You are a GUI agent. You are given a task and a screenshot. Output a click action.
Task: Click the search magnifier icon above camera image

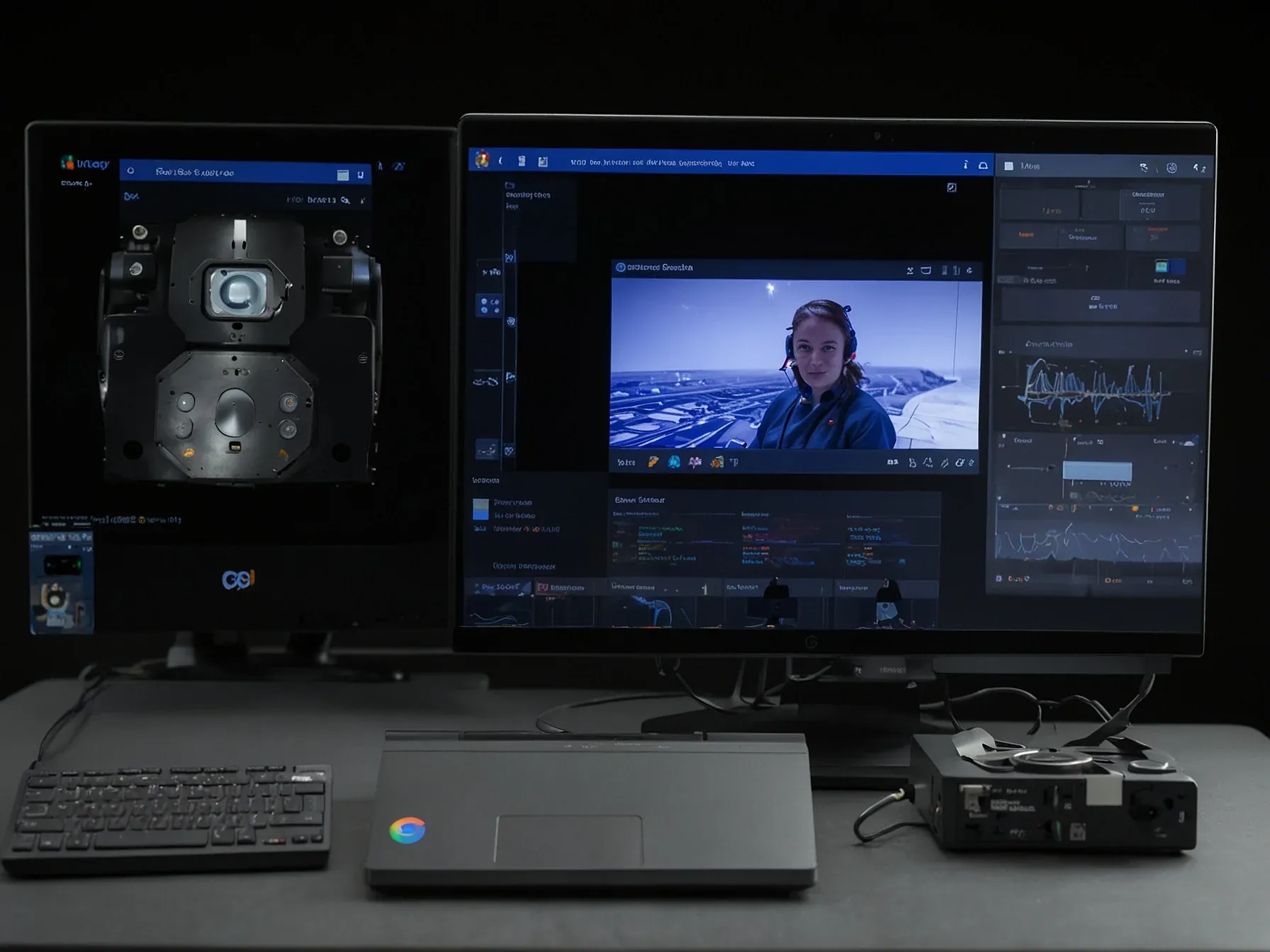coord(345,200)
